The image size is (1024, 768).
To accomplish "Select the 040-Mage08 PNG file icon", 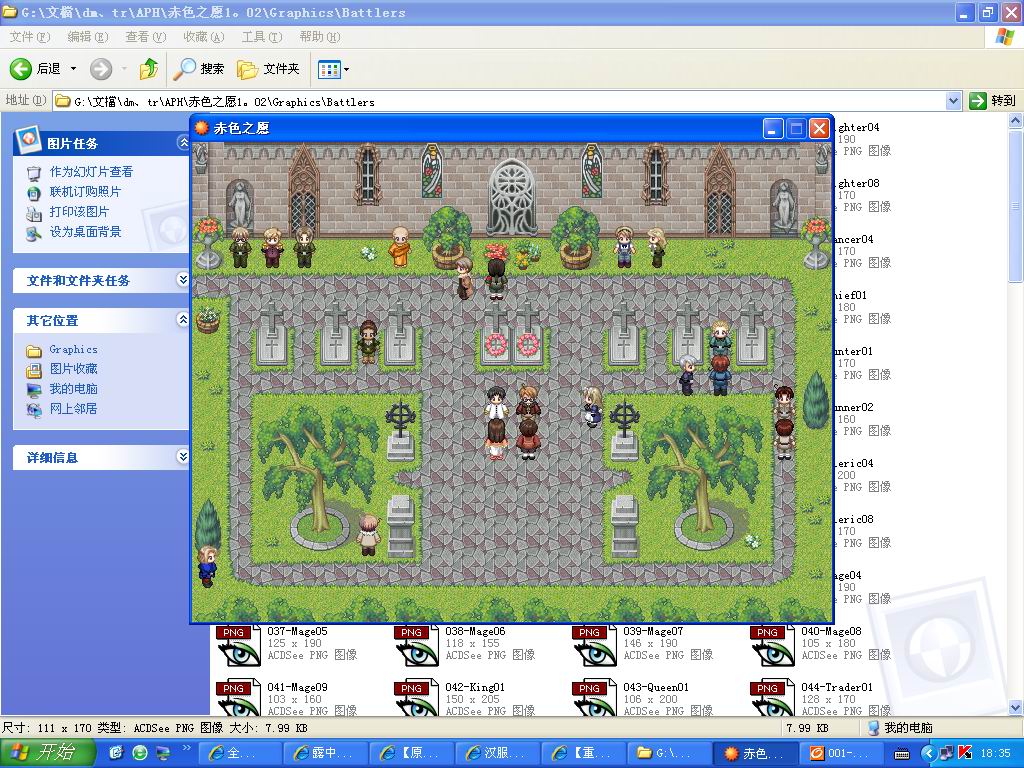I will pos(773,646).
